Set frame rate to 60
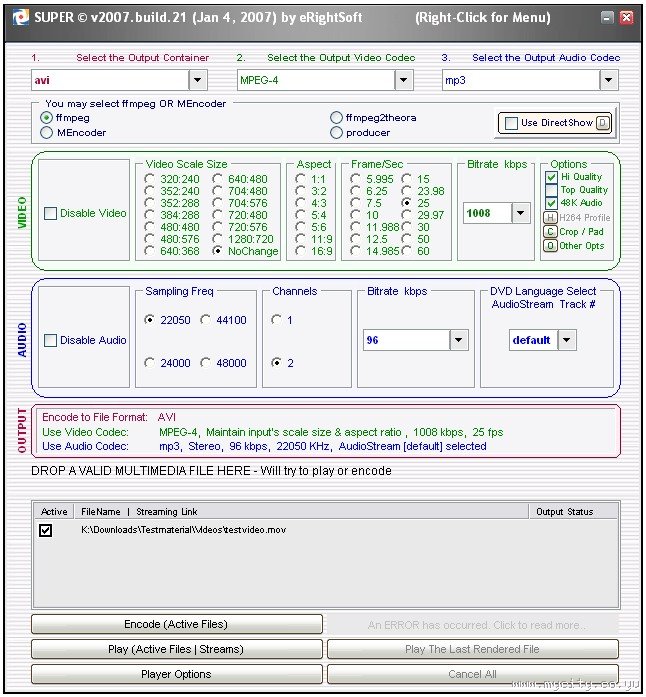 [x=406, y=251]
